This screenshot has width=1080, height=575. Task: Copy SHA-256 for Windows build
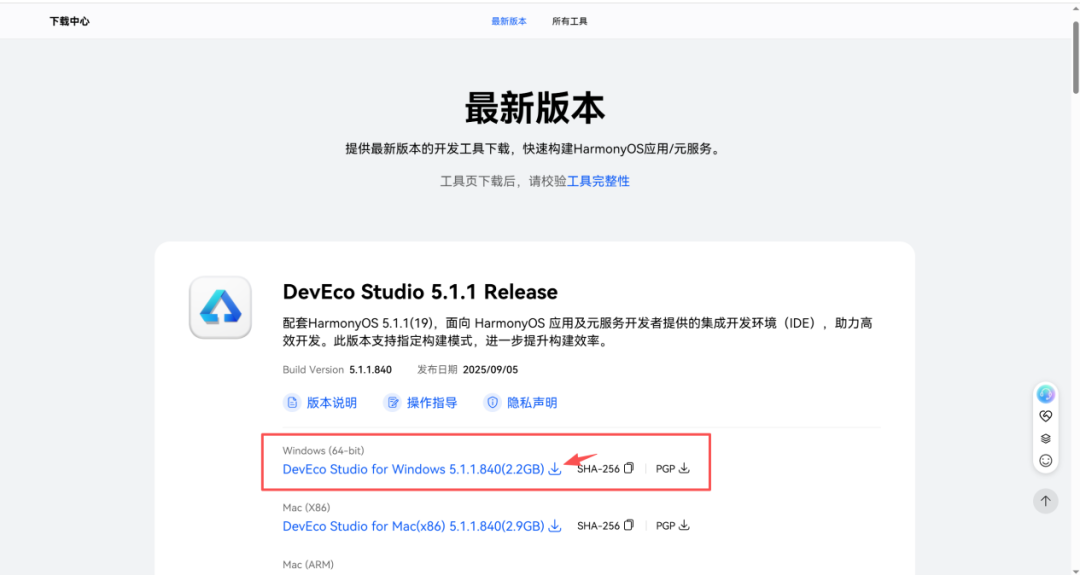629,468
